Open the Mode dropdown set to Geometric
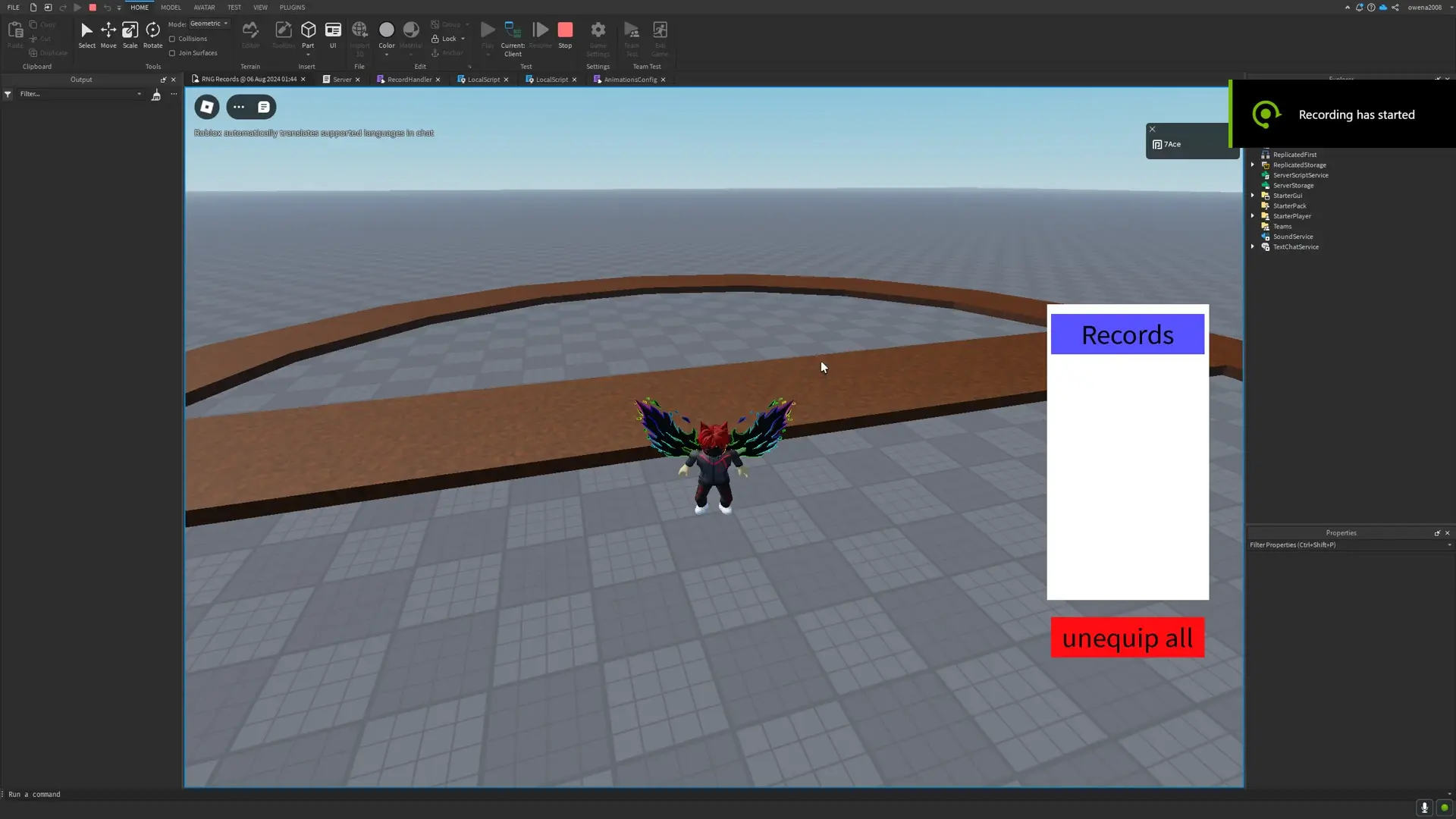This screenshot has width=1456, height=819. pos(209,24)
